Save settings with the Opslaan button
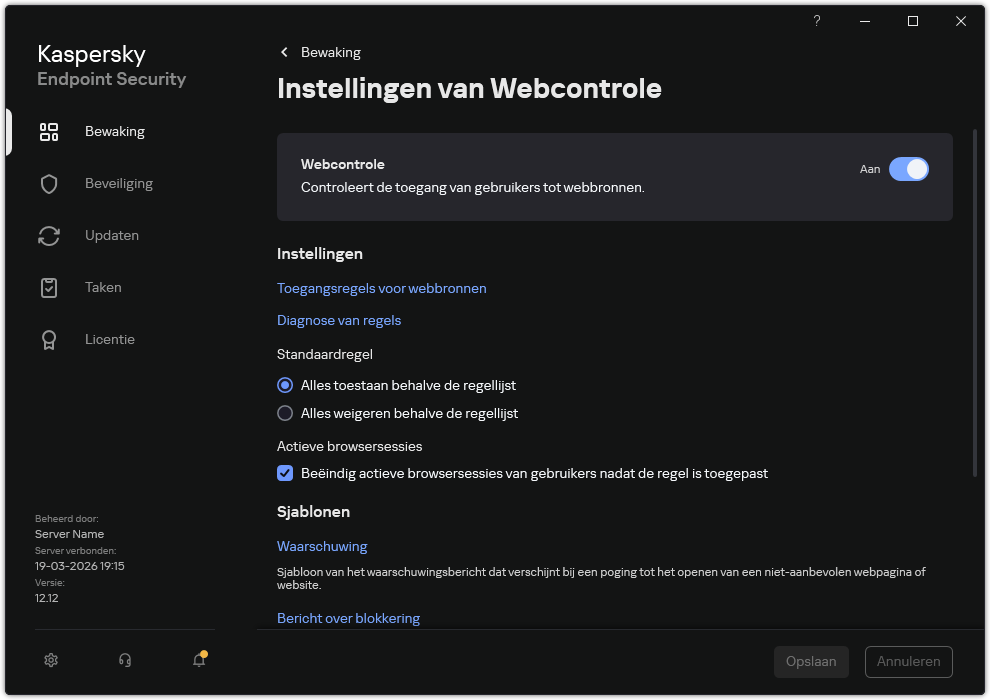990x700 pixels. 811,661
